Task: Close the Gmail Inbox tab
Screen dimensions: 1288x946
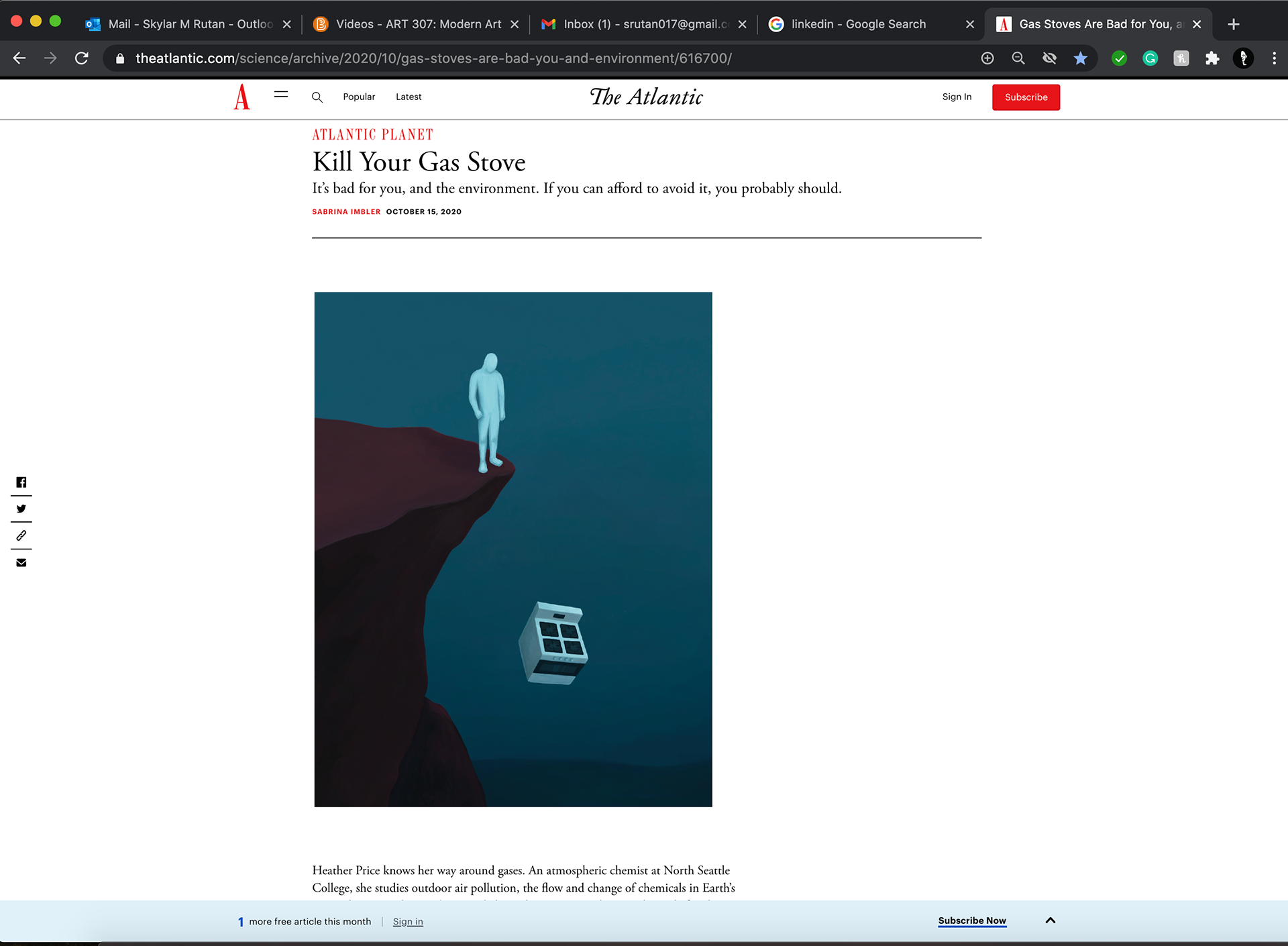Action: pos(743,24)
